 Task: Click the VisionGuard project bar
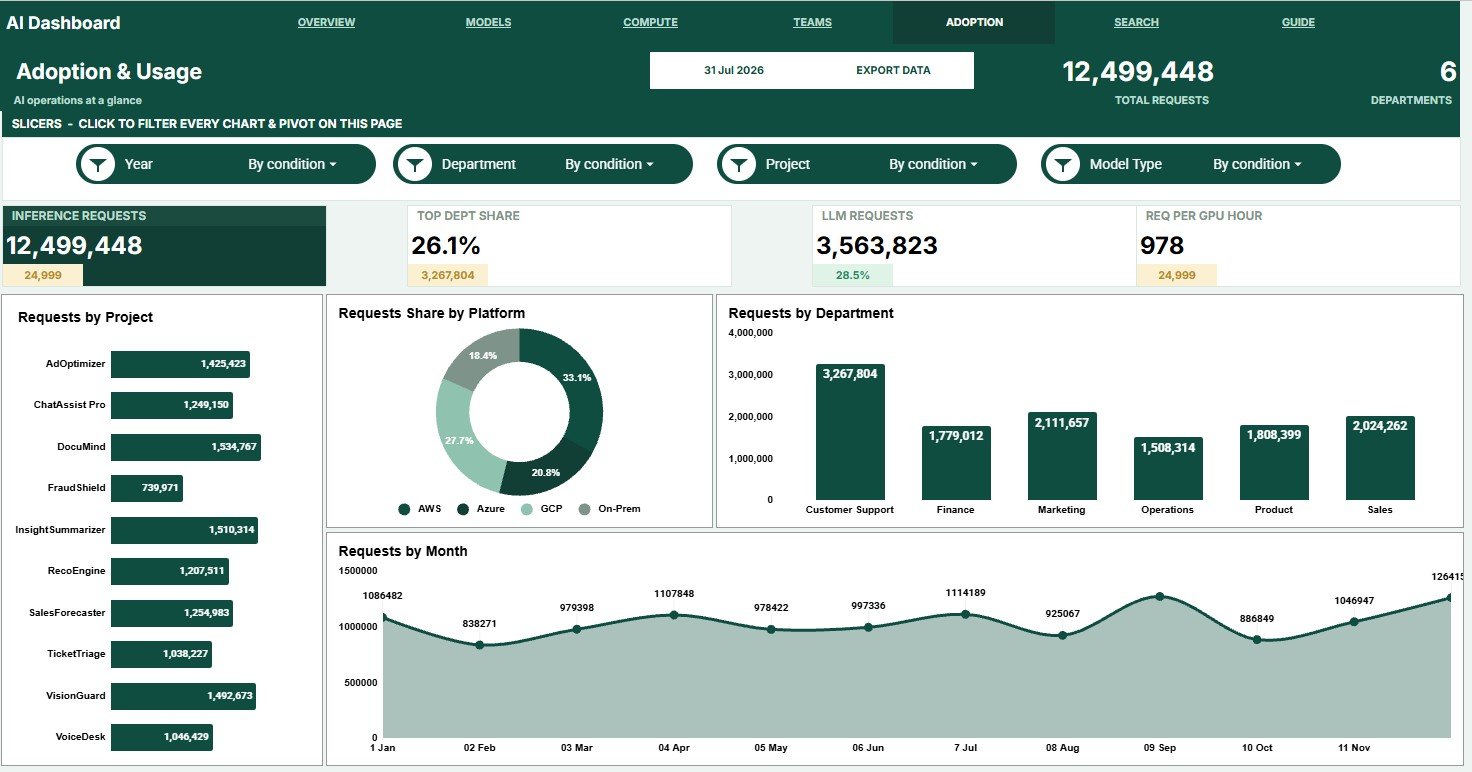[183, 696]
